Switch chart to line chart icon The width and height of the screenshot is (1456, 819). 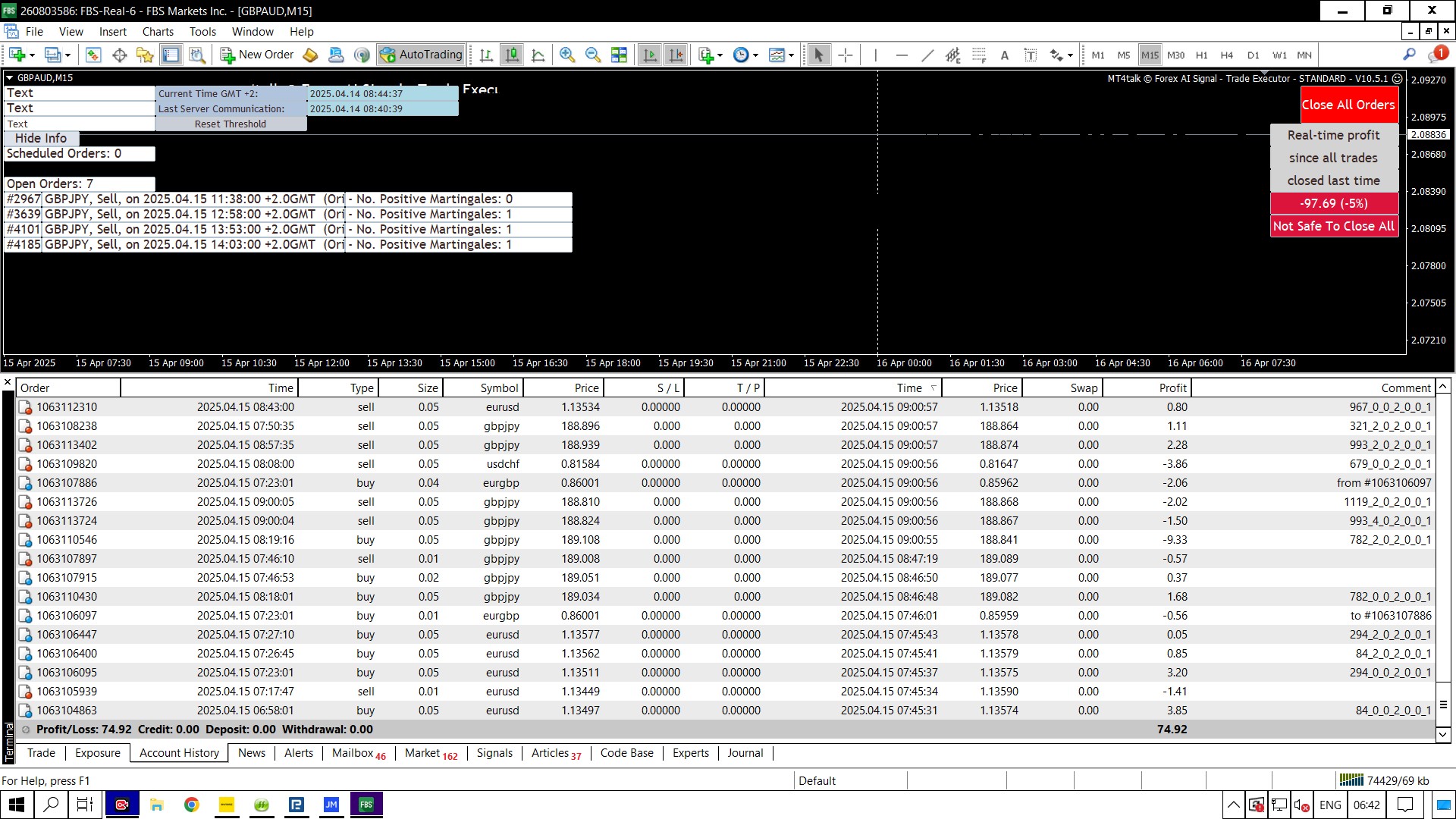538,55
